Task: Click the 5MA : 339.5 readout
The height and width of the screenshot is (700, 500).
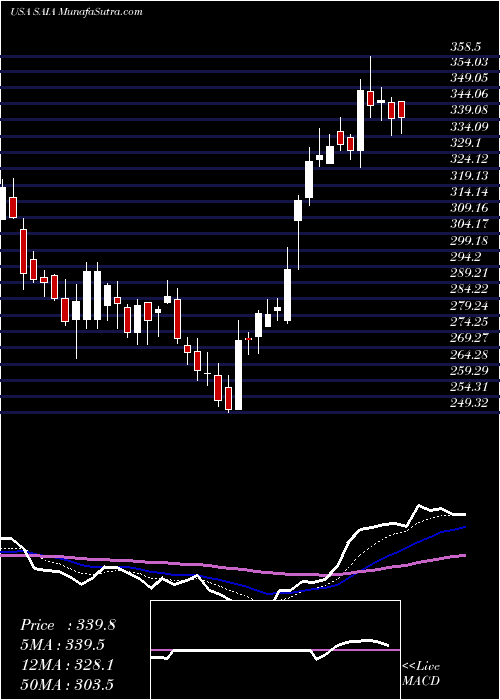Action: (62, 645)
